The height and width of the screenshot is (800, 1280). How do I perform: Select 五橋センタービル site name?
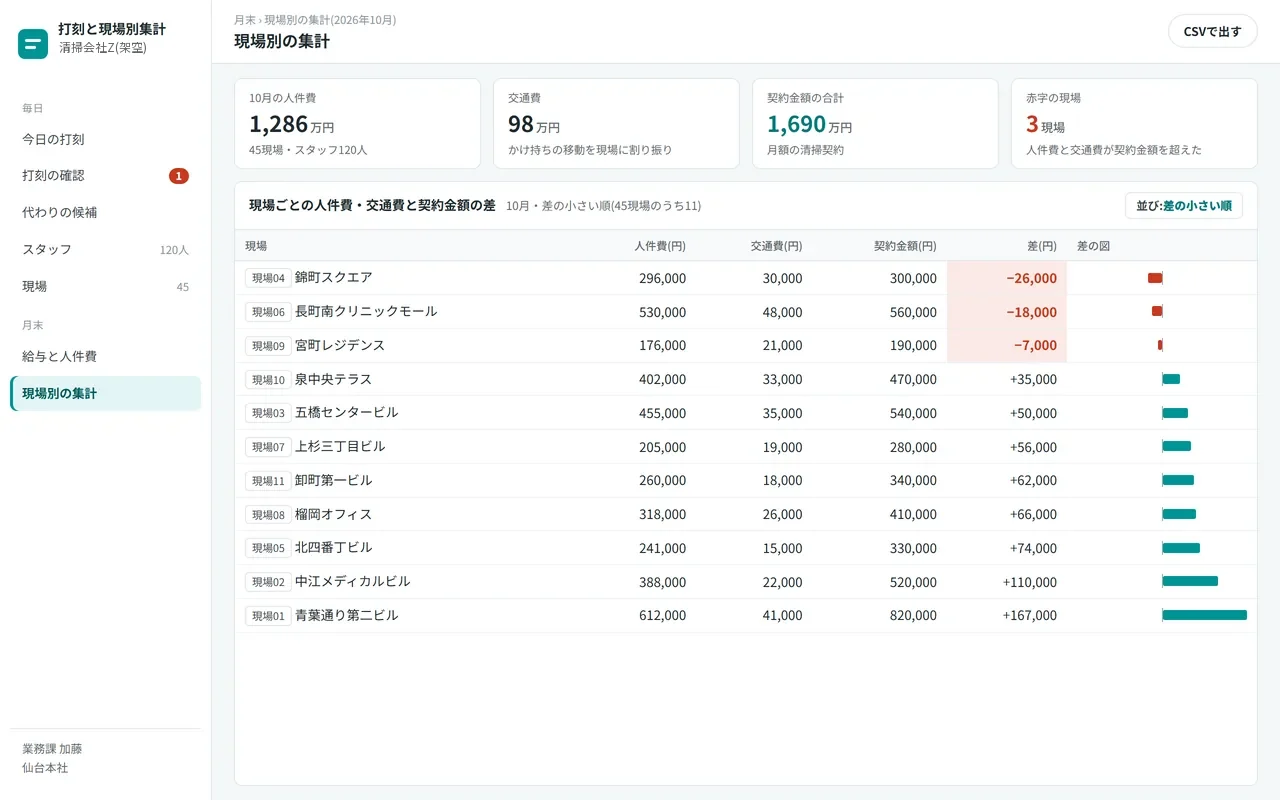tap(346, 413)
